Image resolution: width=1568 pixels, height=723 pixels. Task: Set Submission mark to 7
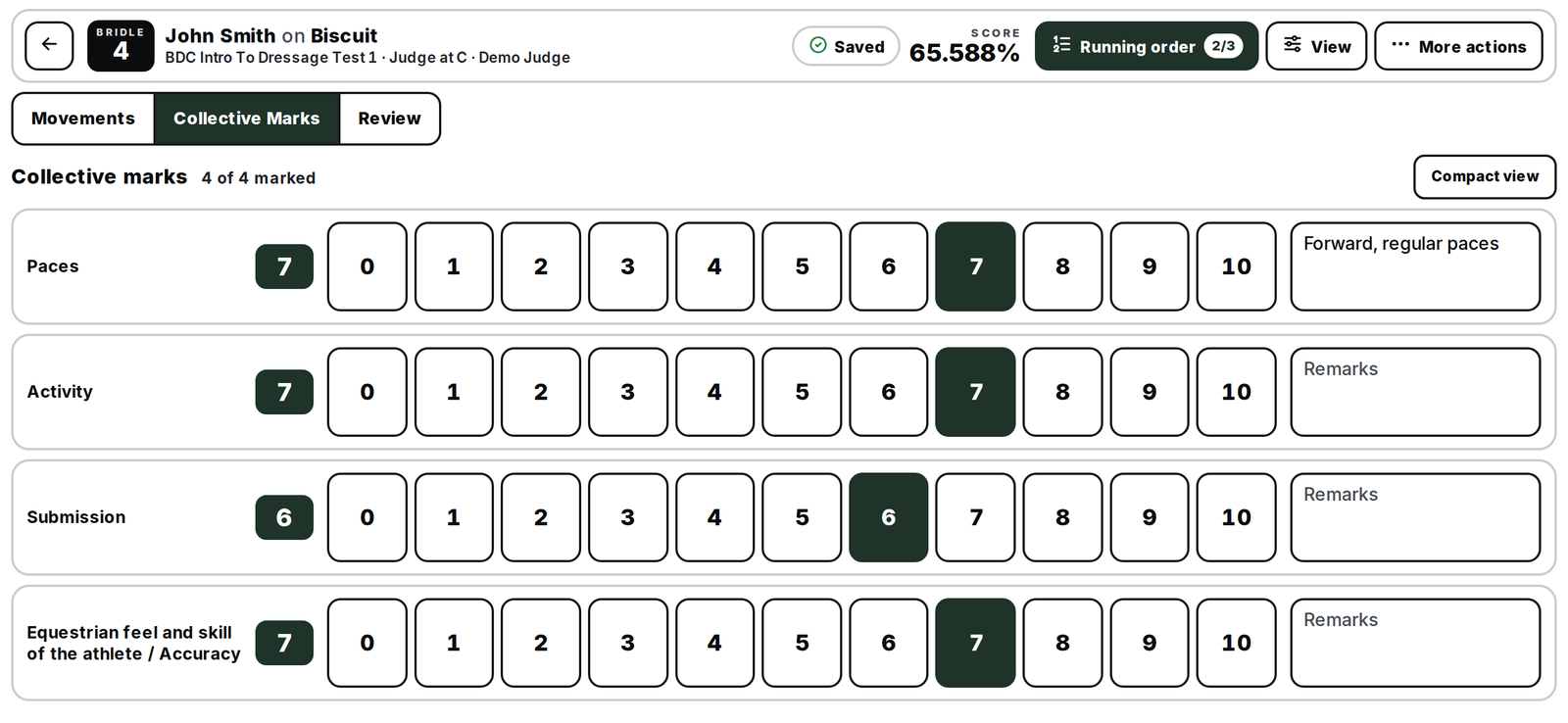[x=975, y=517]
